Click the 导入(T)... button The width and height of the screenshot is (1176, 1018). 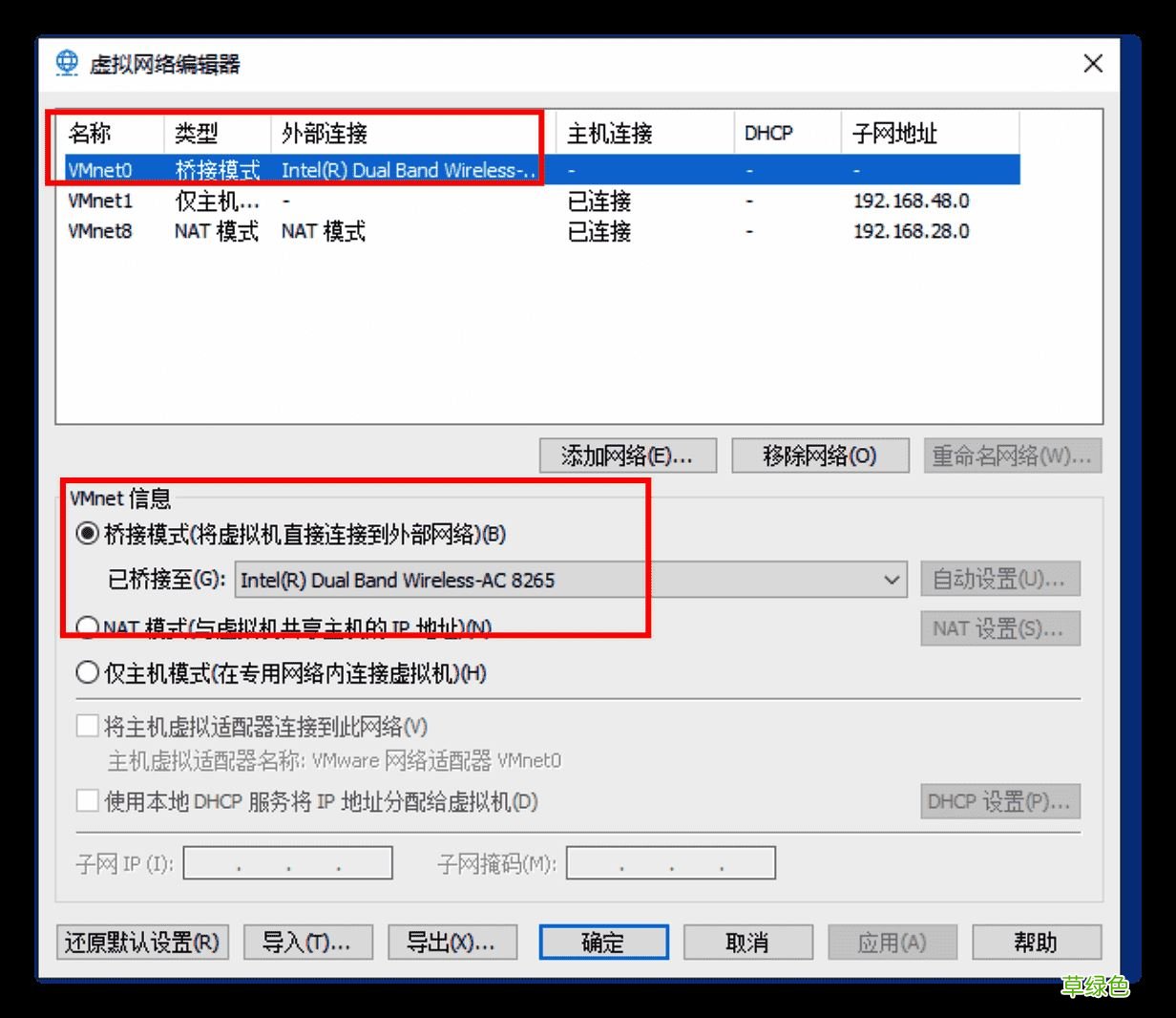click(x=307, y=943)
